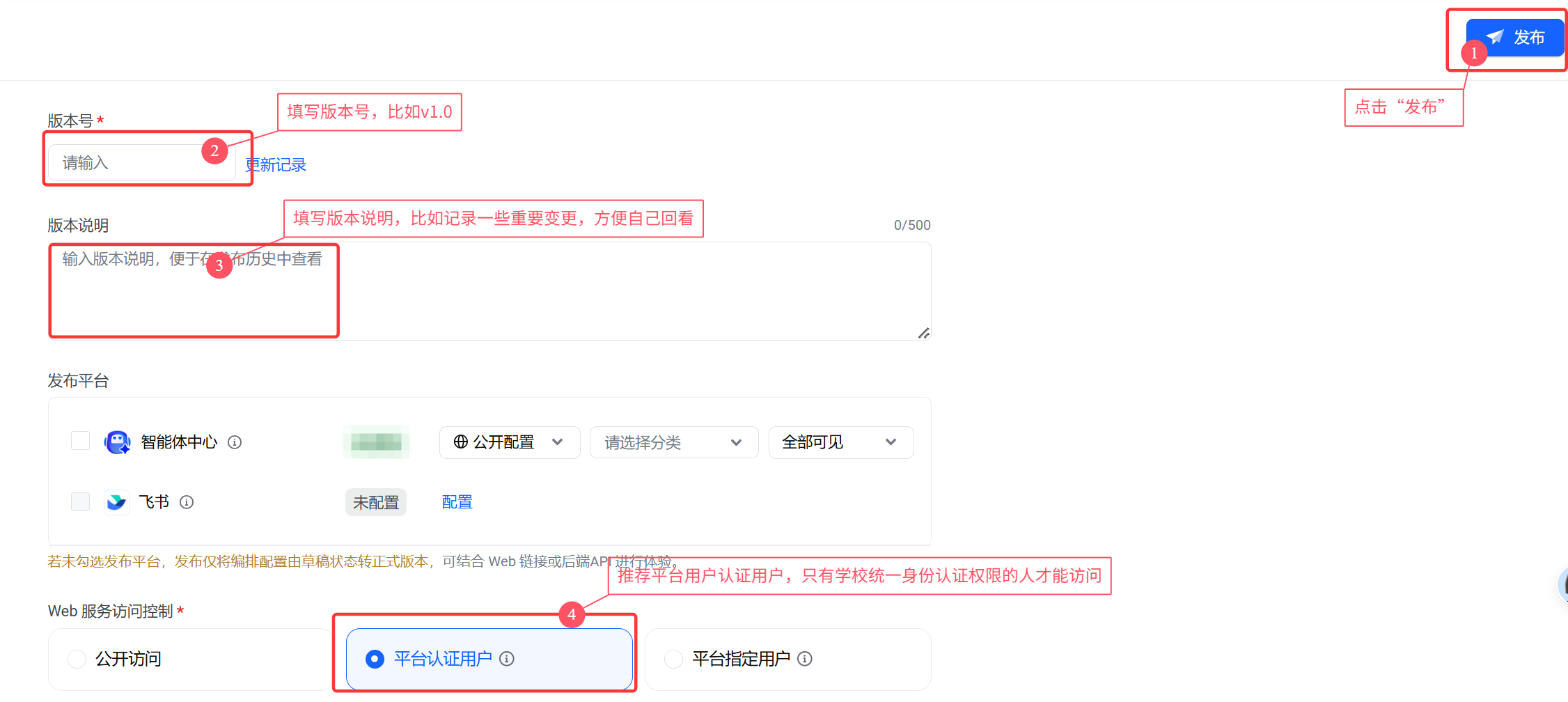Image resolution: width=1568 pixels, height=702 pixels.
Task: Select the 平台指定用户 radio option
Action: tap(788, 659)
